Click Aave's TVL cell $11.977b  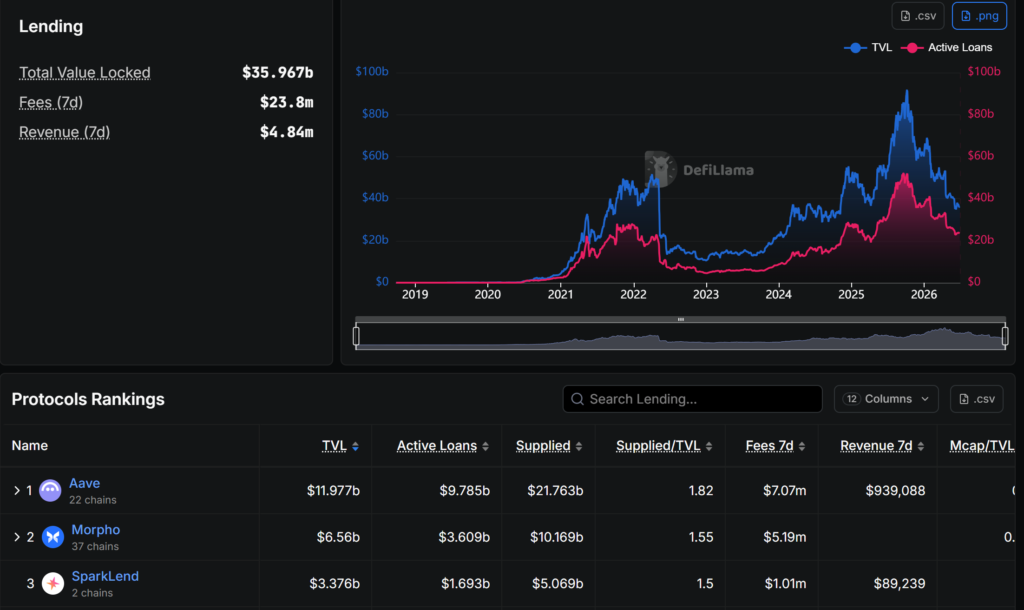[333, 490]
